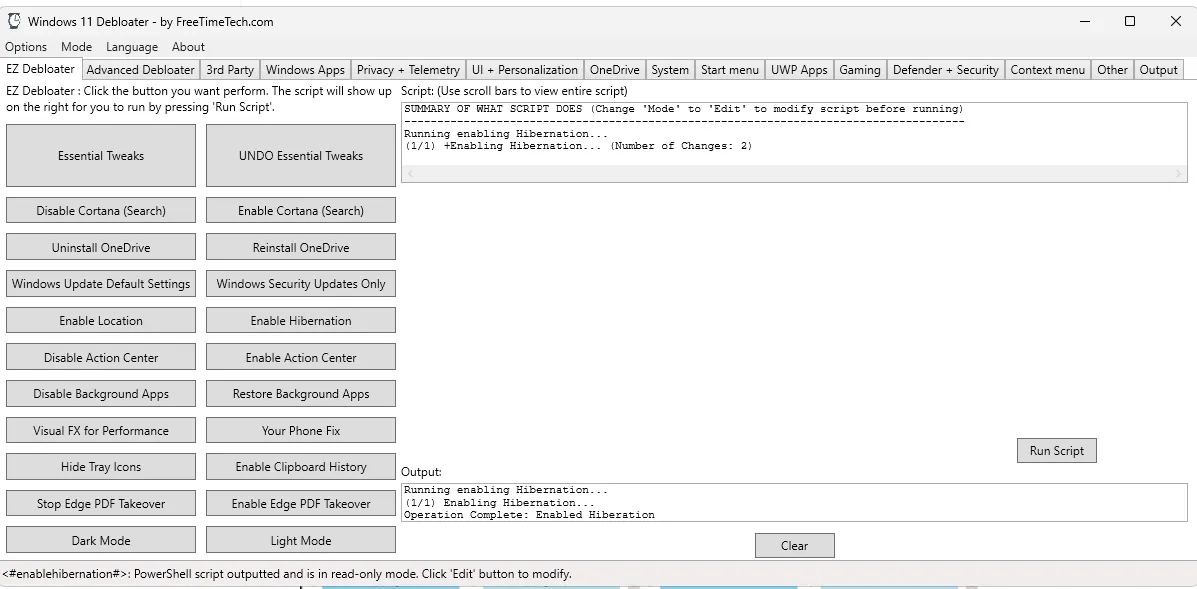Open the OneDrive tab
The width and height of the screenshot is (1197, 589).
pos(615,69)
